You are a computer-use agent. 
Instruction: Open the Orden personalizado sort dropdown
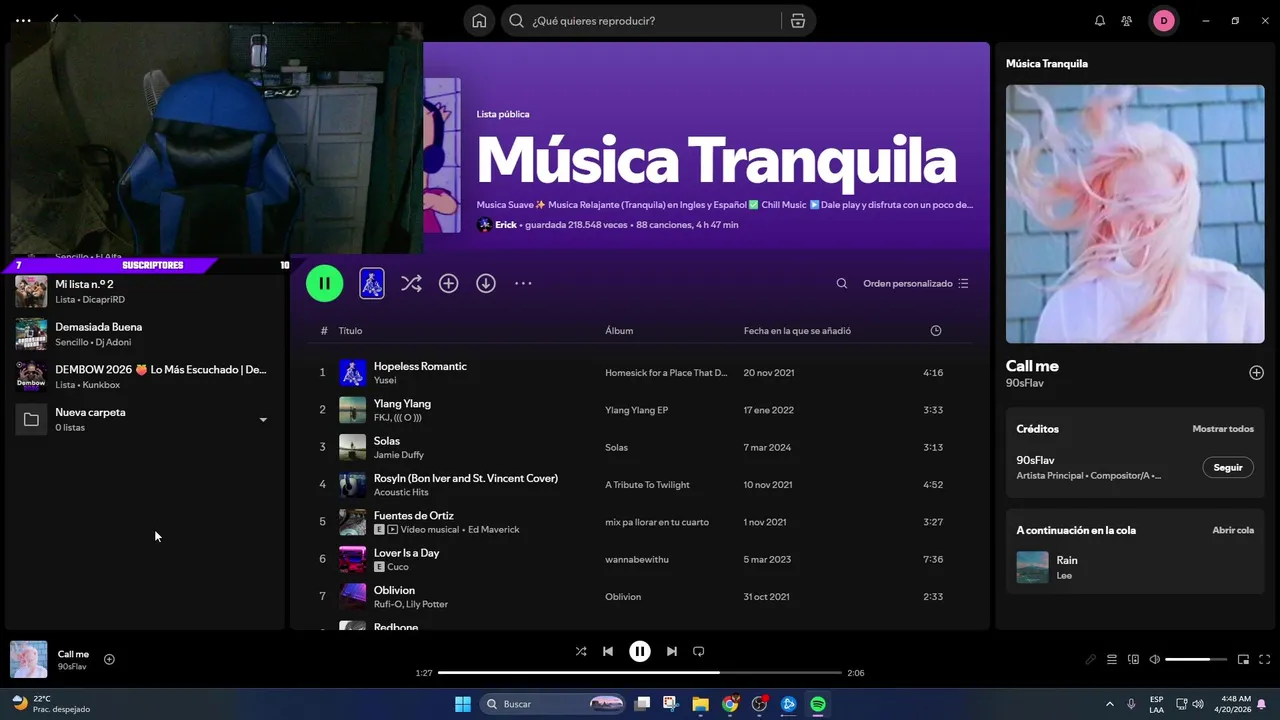916,284
